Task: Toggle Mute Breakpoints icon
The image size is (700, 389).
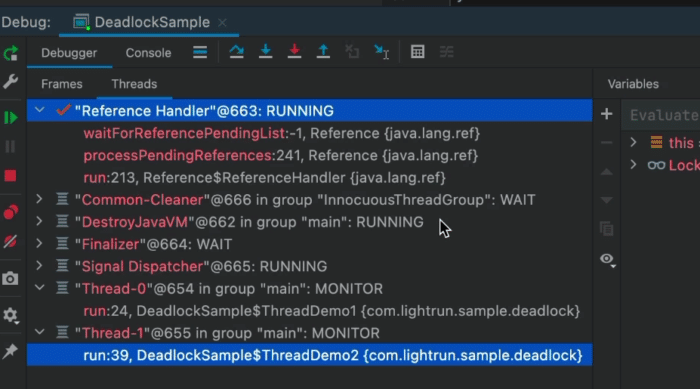Action: (x=10, y=242)
